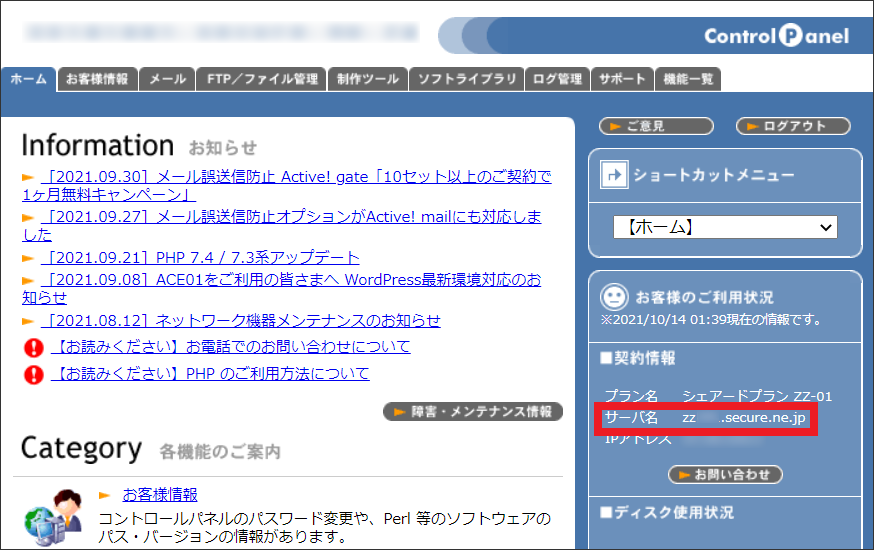
Task: Click the Control Panel logo
Action: pyautogui.click(x=775, y=36)
